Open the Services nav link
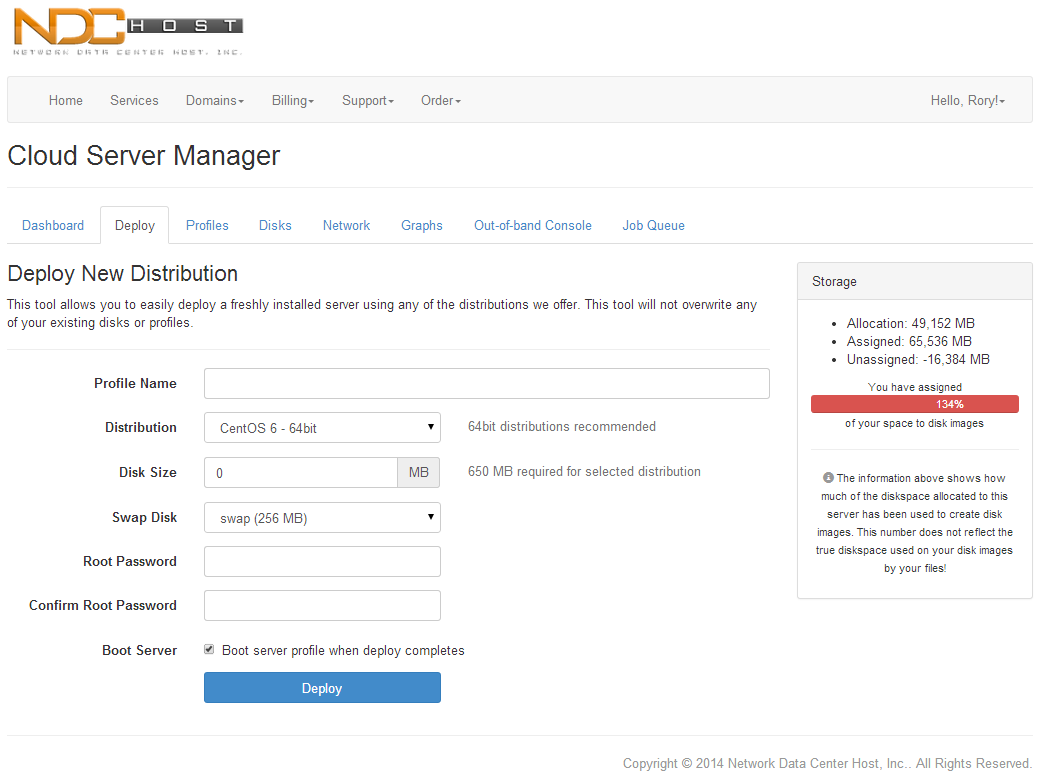The image size is (1043, 779). click(x=134, y=101)
